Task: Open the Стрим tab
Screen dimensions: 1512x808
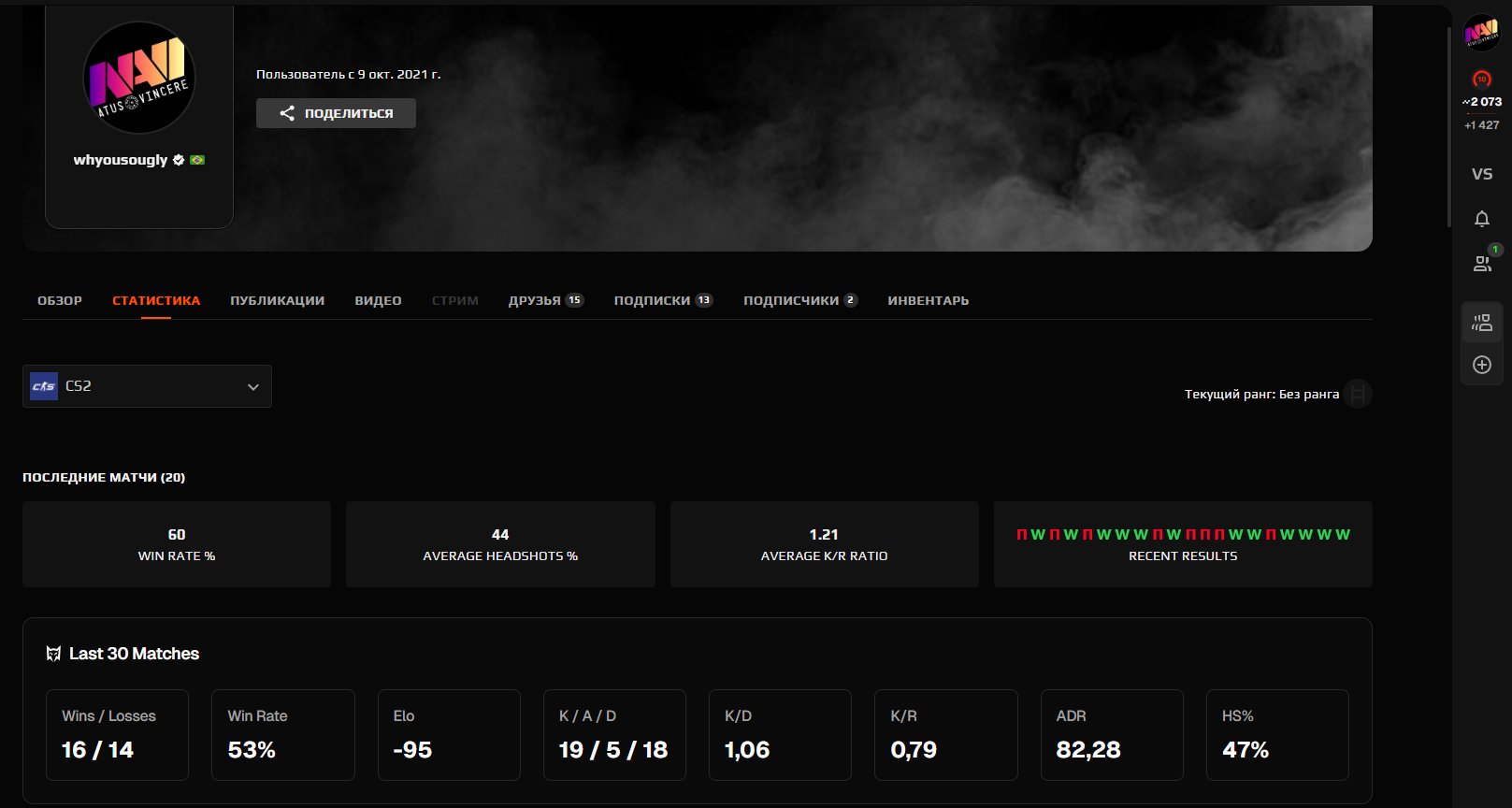Action: (454, 300)
